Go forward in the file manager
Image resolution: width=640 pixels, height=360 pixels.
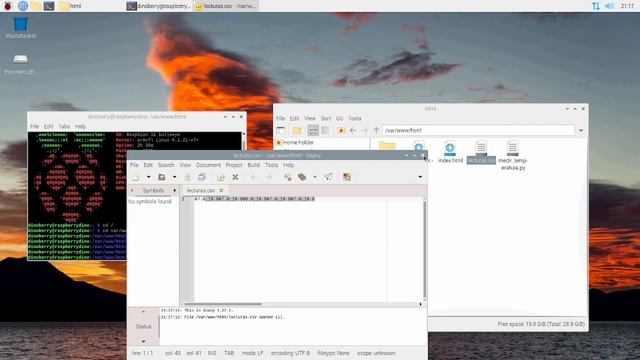pos(364,131)
